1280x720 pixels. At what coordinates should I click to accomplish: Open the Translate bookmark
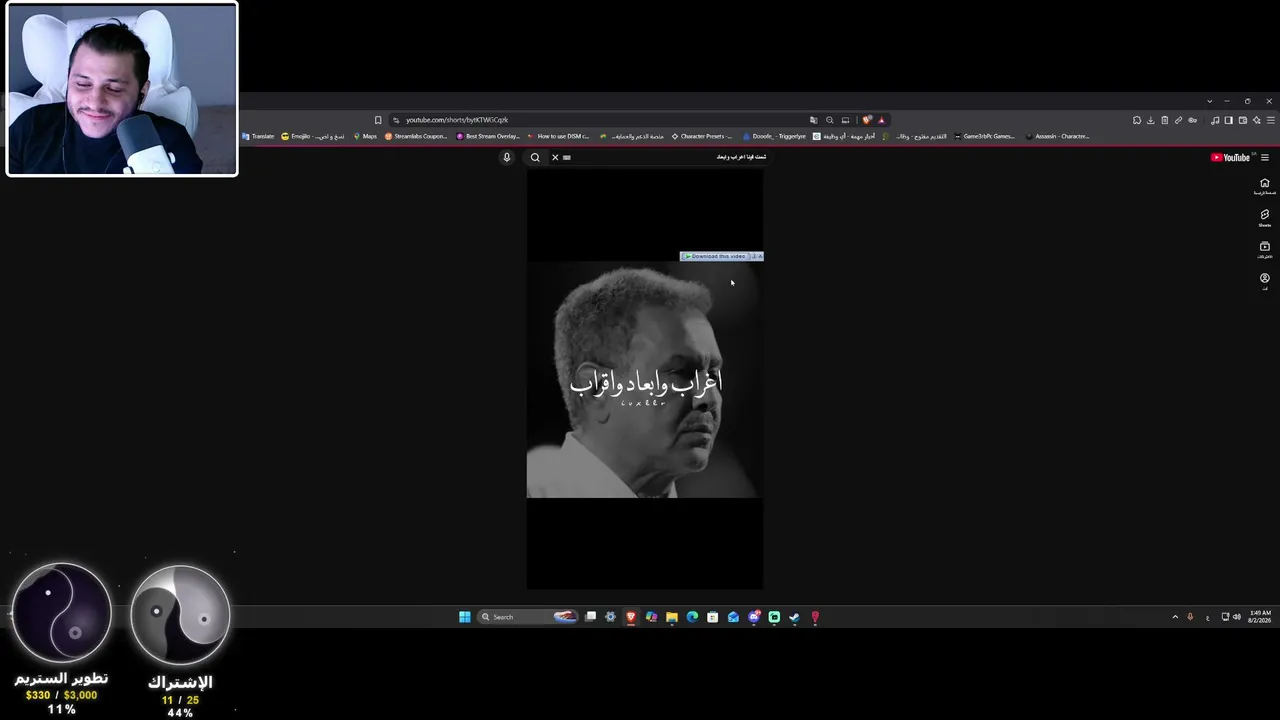click(x=258, y=136)
